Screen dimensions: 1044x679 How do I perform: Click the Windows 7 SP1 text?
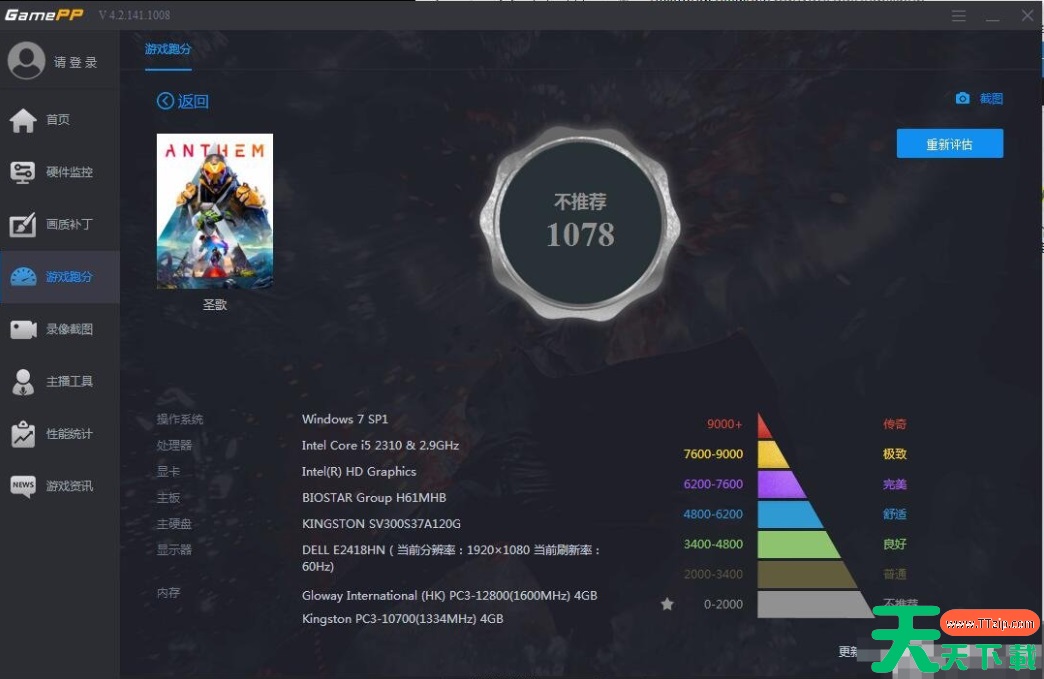(345, 419)
